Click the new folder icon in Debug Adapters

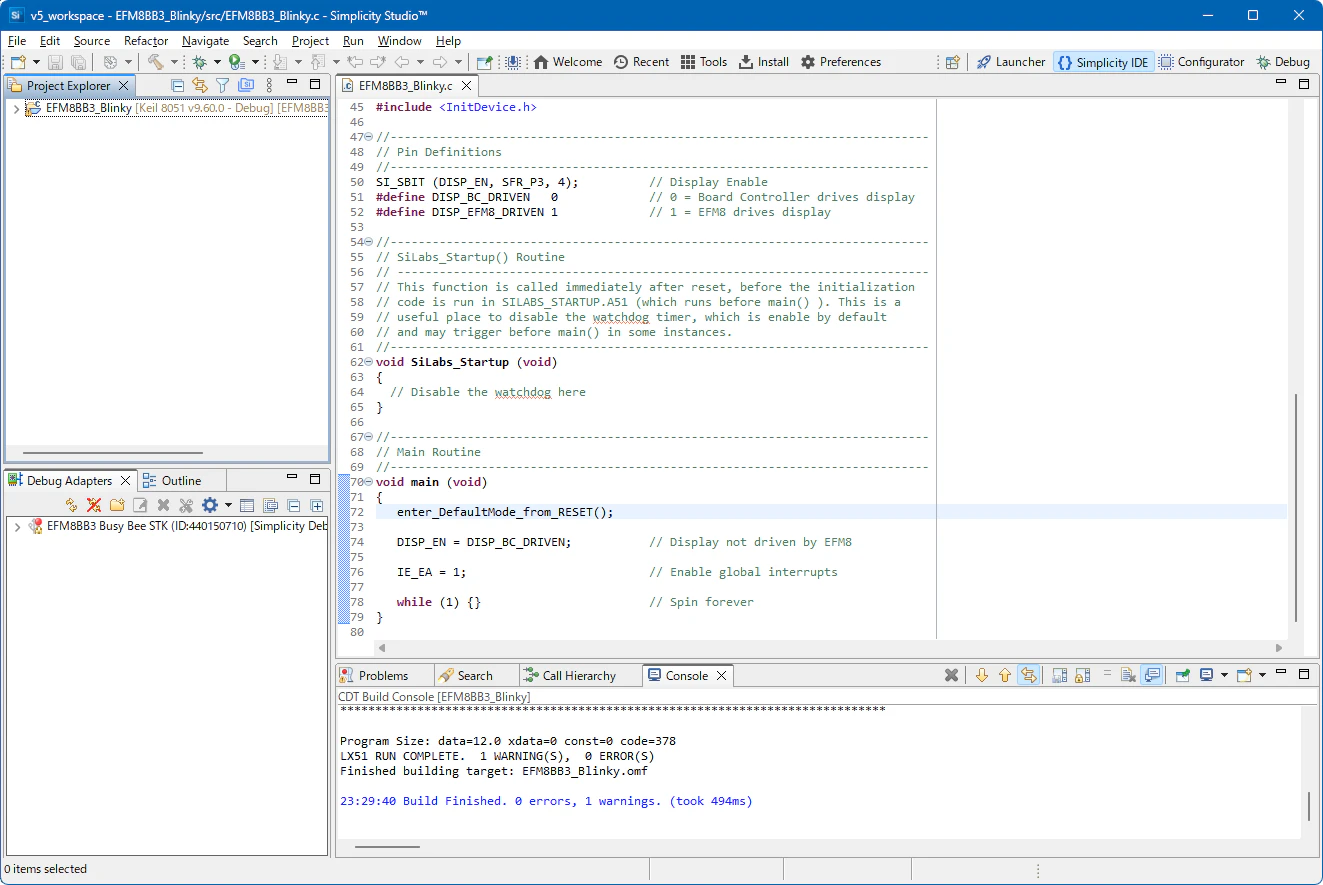pos(117,506)
